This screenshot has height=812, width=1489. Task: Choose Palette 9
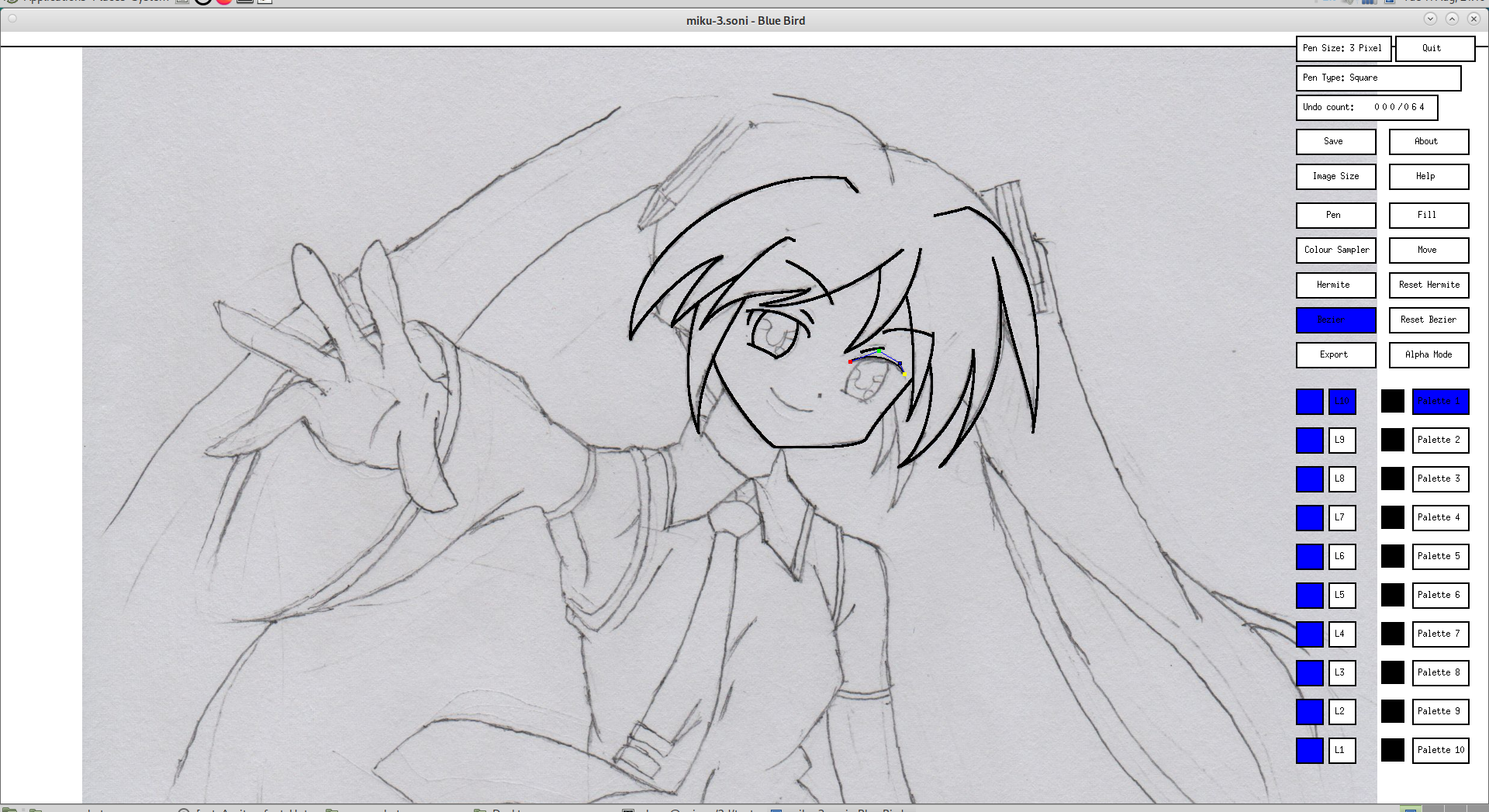[x=1440, y=712]
